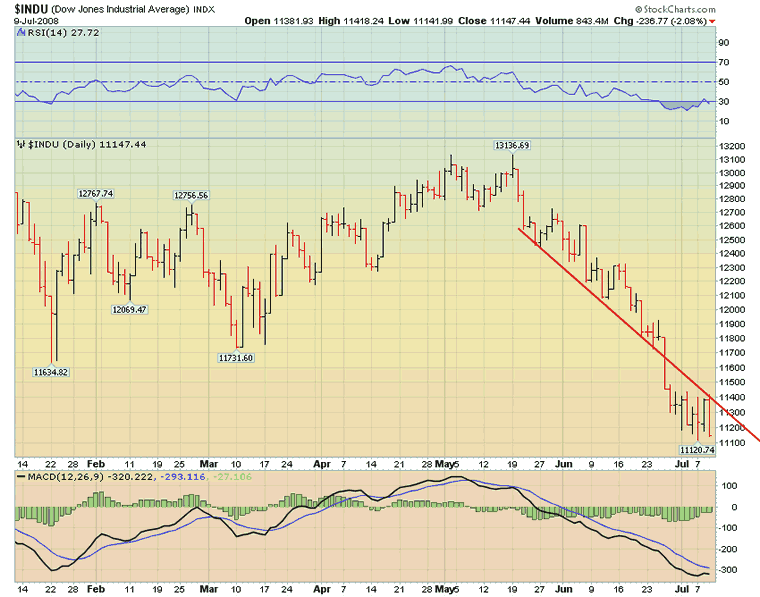The image size is (760, 597).
Task: Click the bar chart icon beside $INDU (Daily)
Action: point(21,144)
